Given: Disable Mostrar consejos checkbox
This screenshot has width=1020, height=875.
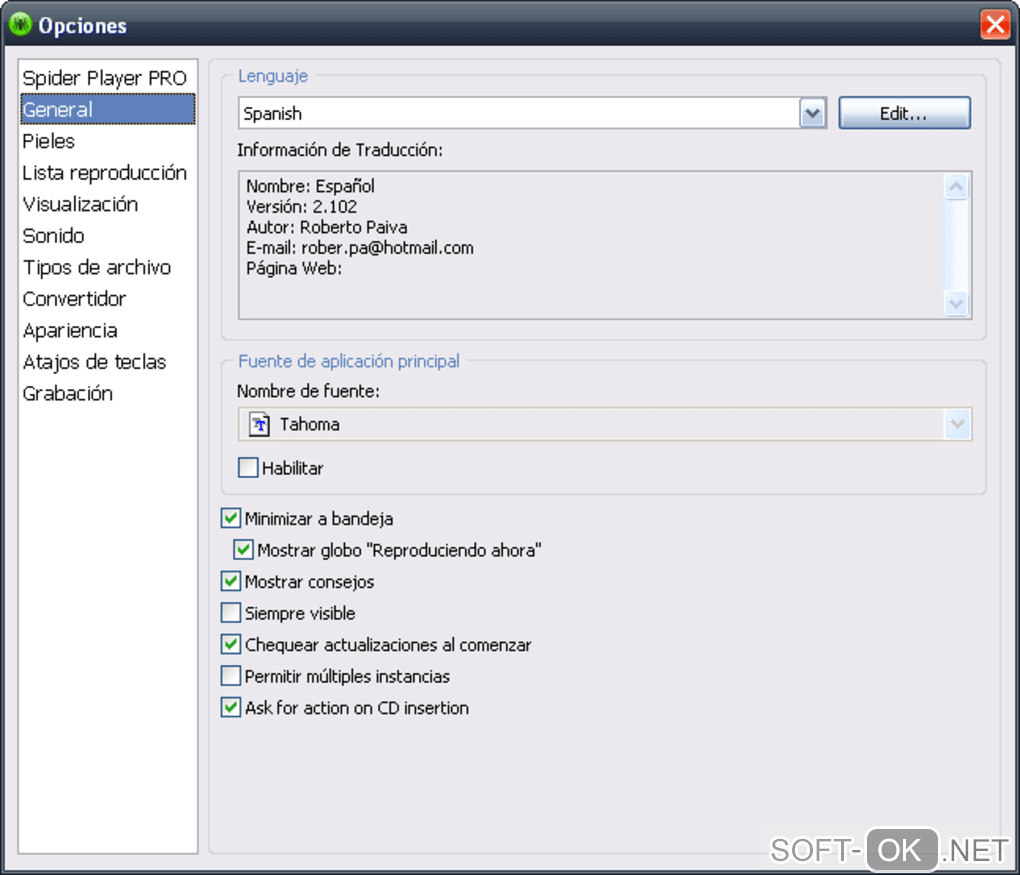Looking at the screenshot, I should (x=231, y=582).
